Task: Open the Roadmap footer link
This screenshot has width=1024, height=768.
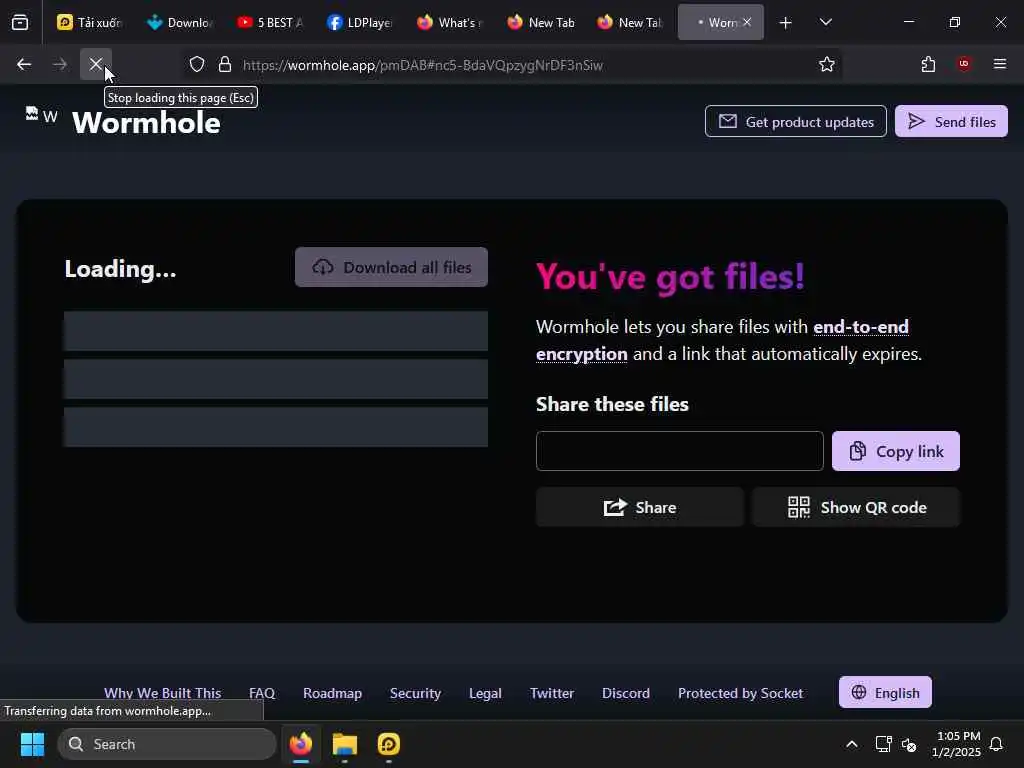Action: pos(332,693)
